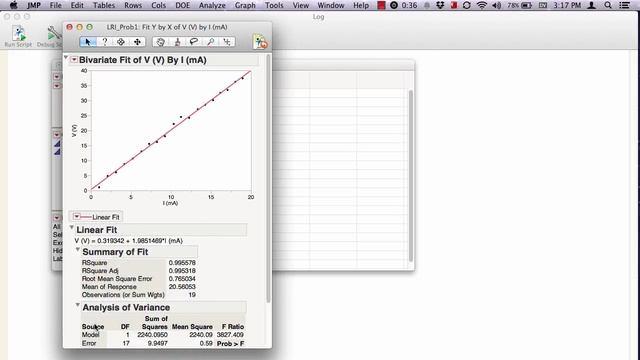640x360 pixels.
Task: Click the user account silhouette icon
Action: click(x=591, y=5)
